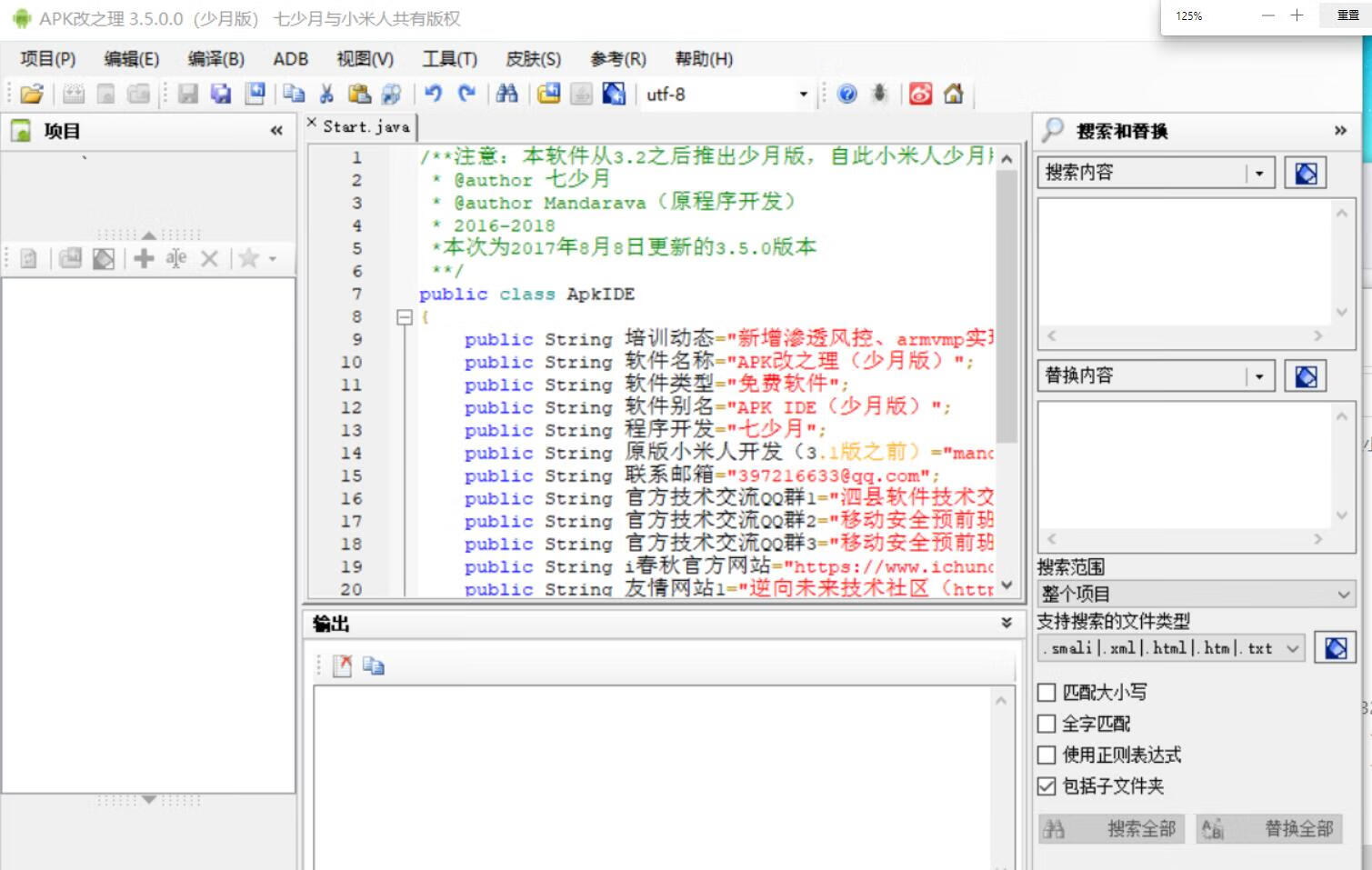Click the 替换全部 button
This screenshot has height=870, width=1372.
pos(1269,828)
